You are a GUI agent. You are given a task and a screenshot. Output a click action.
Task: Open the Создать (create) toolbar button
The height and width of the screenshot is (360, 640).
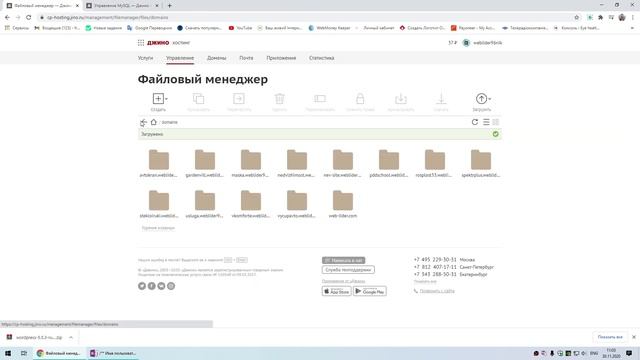pos(158,102)
